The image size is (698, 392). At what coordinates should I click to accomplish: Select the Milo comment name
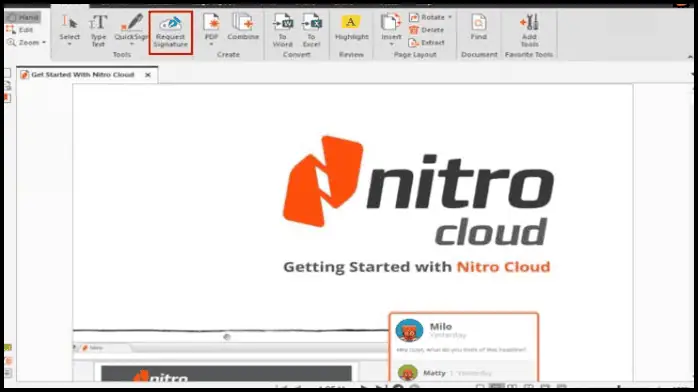point(441,327)
